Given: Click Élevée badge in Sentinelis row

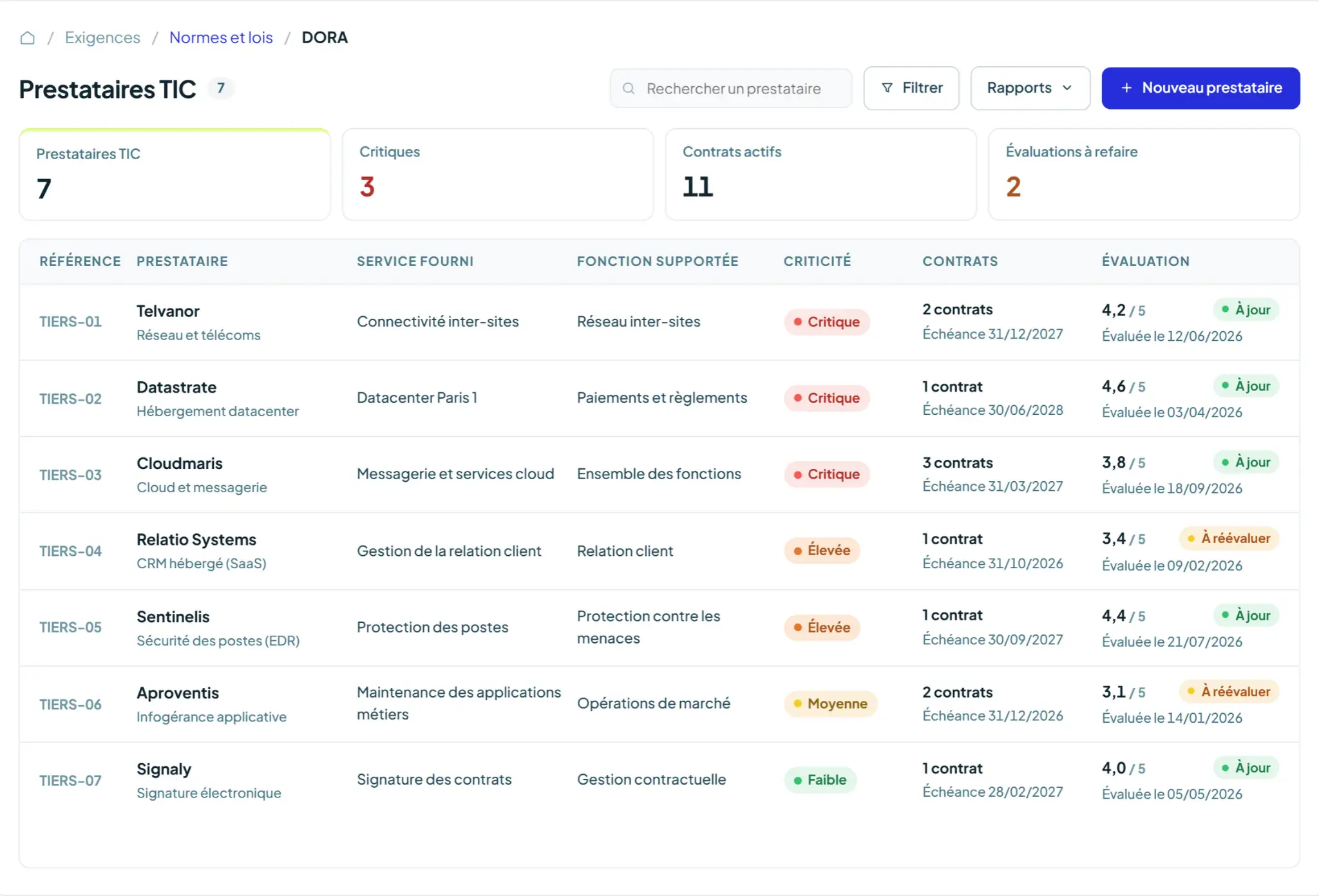Looking at the screenshot, I should tap(822, 627).
